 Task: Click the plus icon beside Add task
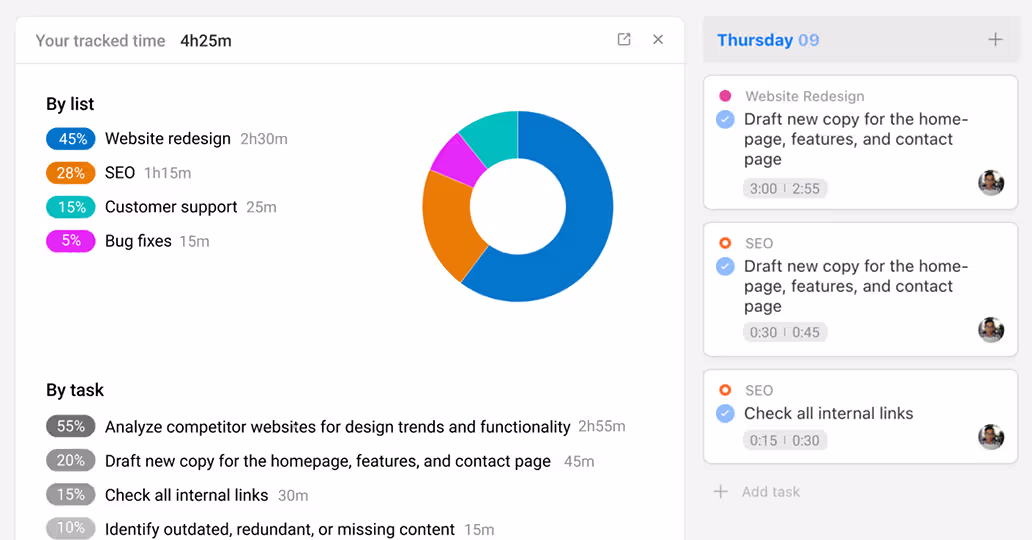point(720,492)
